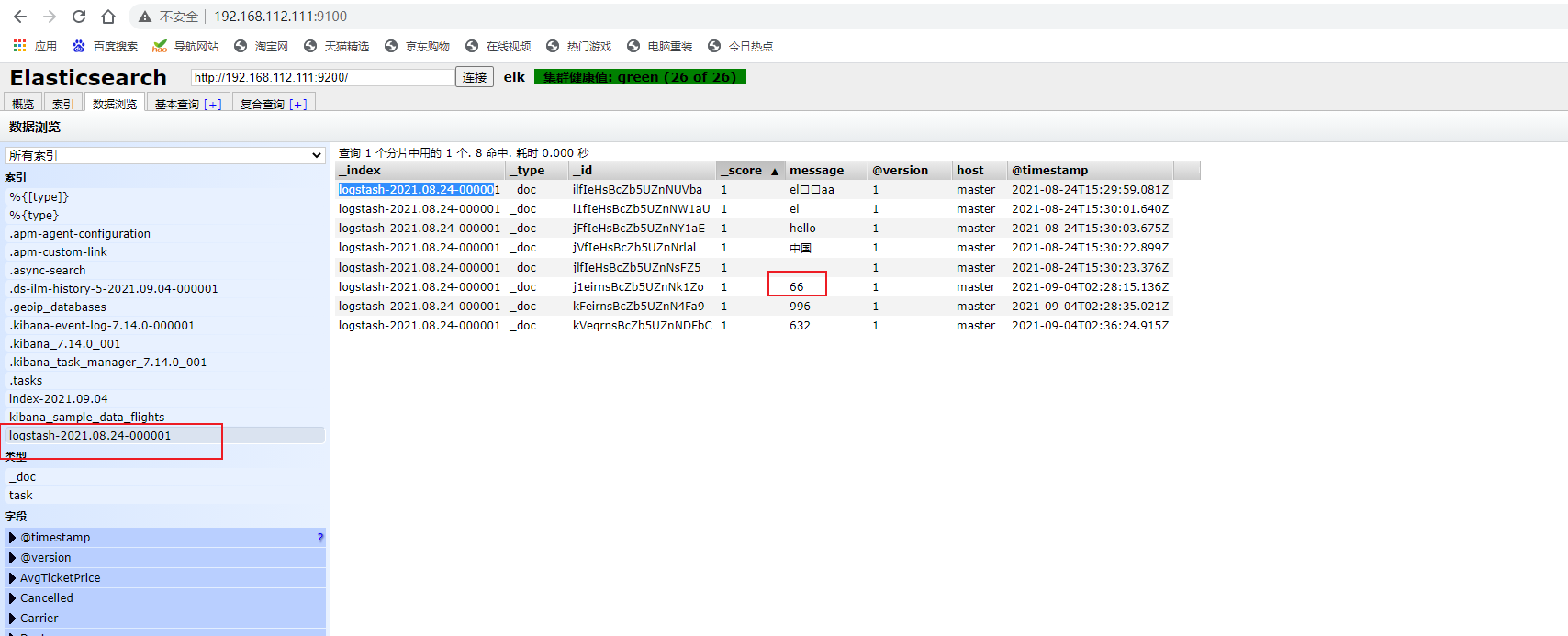Select the logstash-2021.08.24-000001 index in sidebar
The image size is (1568, 636).
point(165,436)
